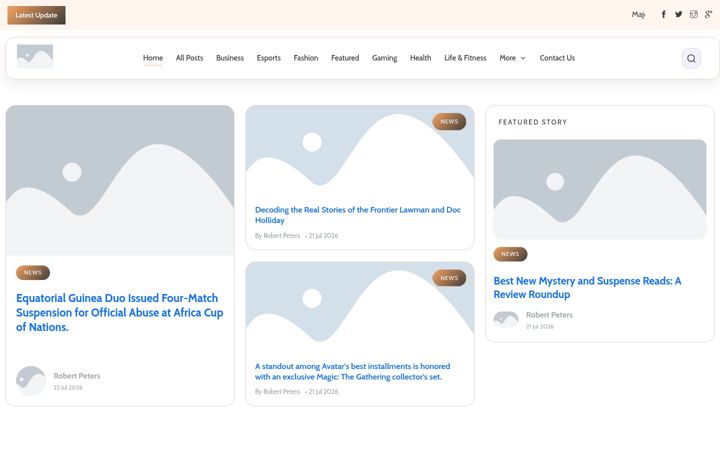Open the Fashion category
The image size is (720, 450).
[306, 58]
